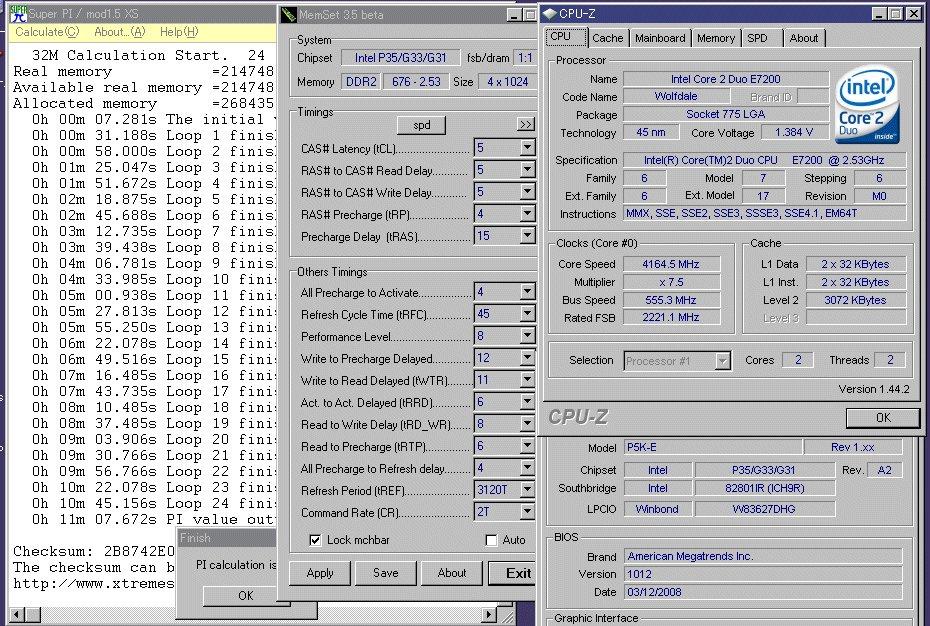
Task: Open the Command Rate (CR) dropdown
Action: 527,511
